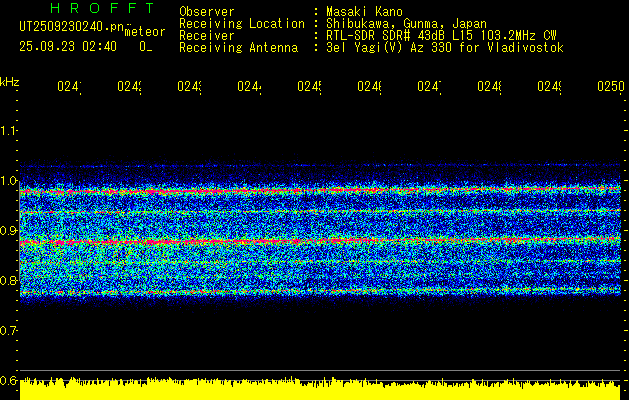Click the 0.8 kHz axis label
Screen dimensions: 629x400
pos(8,280)
